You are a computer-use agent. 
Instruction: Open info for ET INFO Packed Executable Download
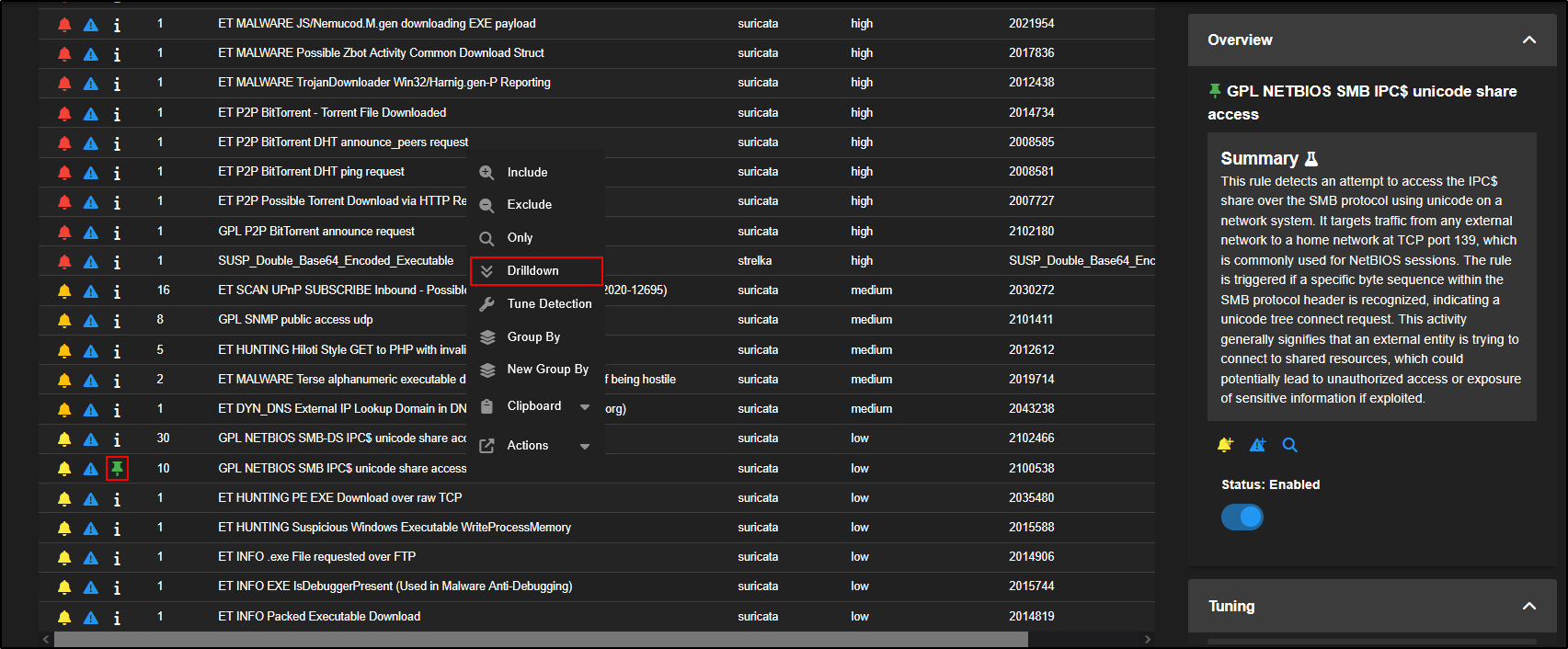click(117, 618)
